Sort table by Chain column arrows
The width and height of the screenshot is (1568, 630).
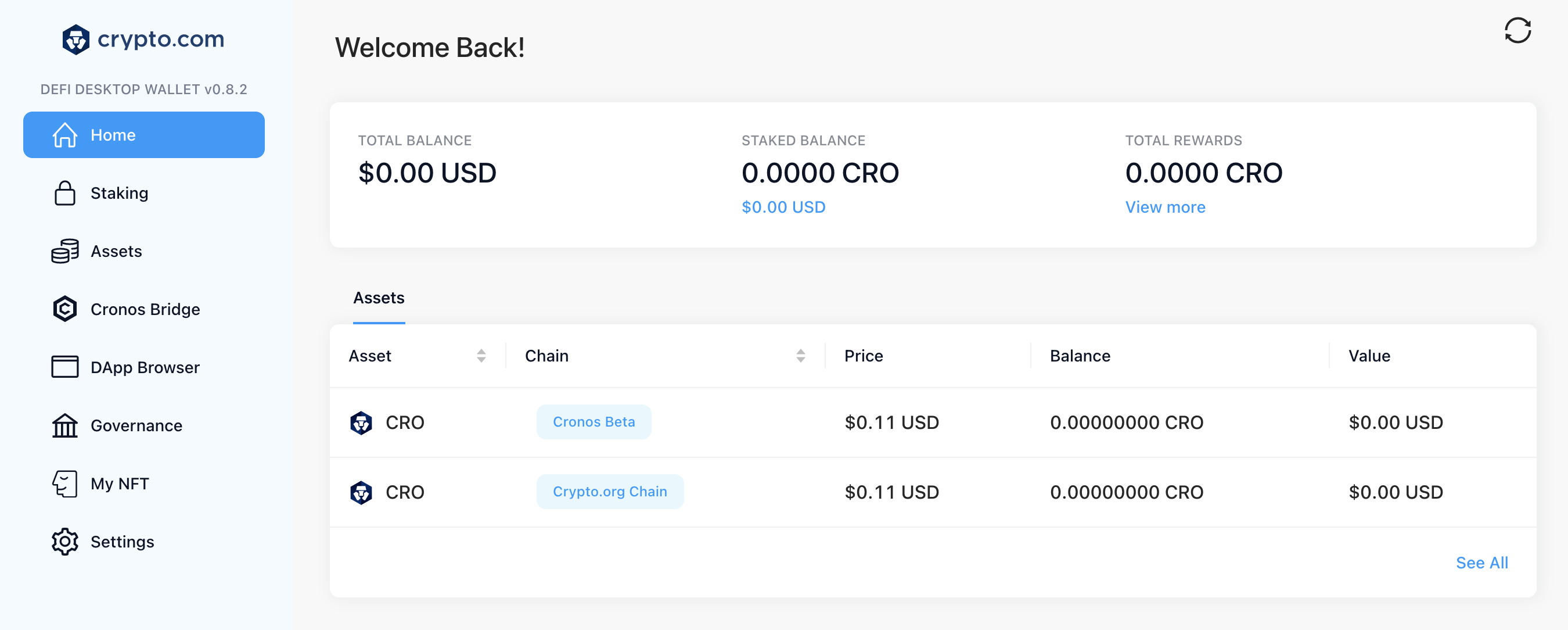pyautogui.click(x=800, y=356)
